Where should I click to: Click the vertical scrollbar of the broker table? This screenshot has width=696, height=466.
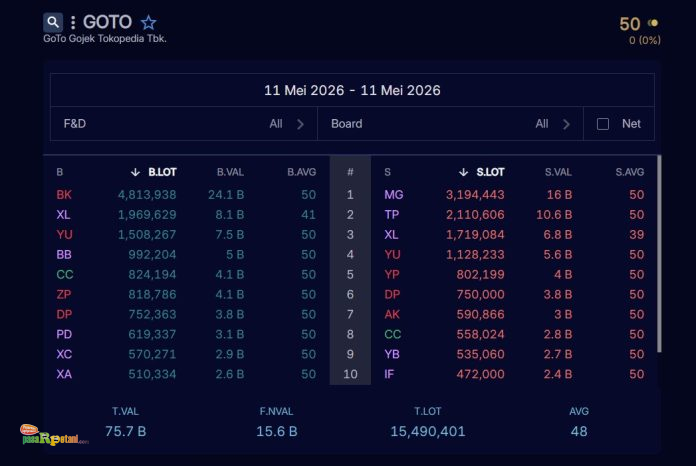pos(659,254)
